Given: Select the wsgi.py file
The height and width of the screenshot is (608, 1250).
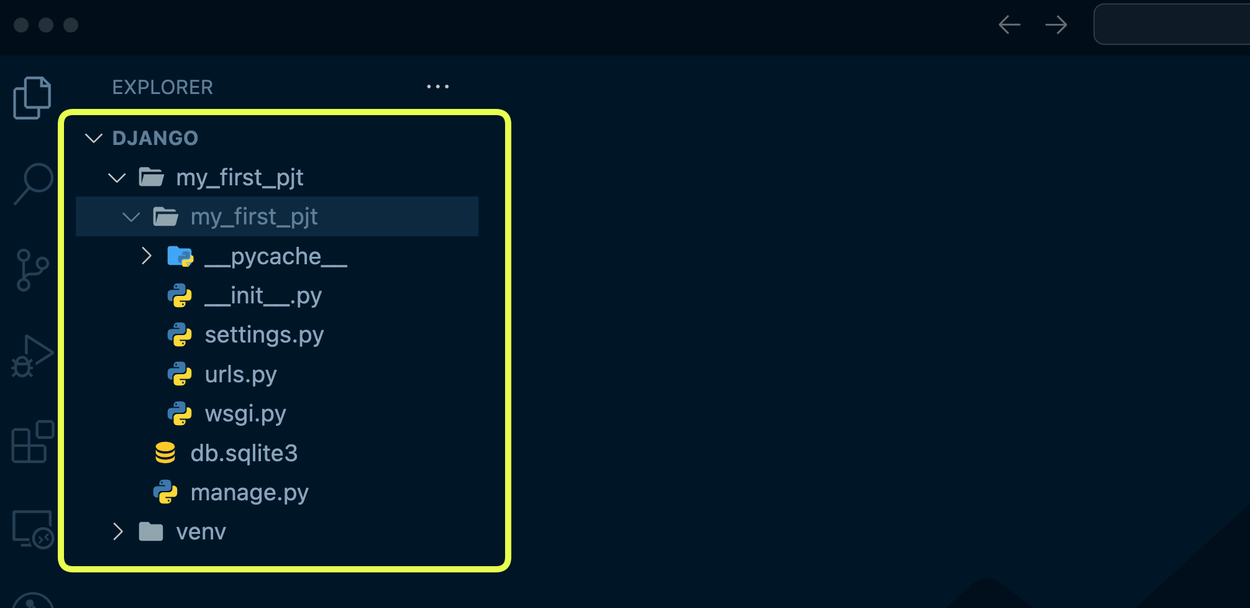Looking at the screenshot, I should pyautogui.click(x=246, y=413).
